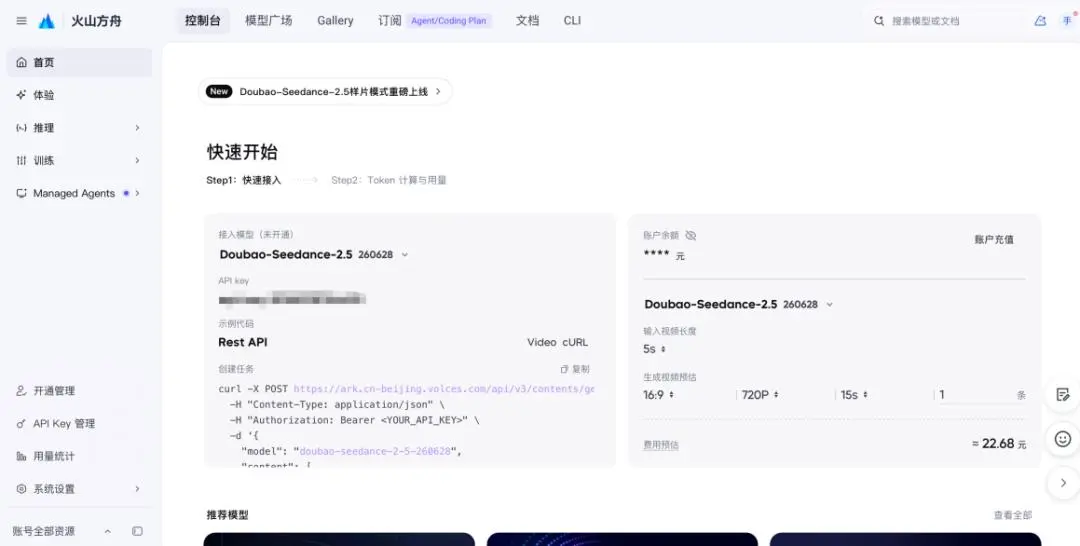The height and width of the screenshot is (546, 1080).
Task: Click the Rest API label
Action: [243, 342]
